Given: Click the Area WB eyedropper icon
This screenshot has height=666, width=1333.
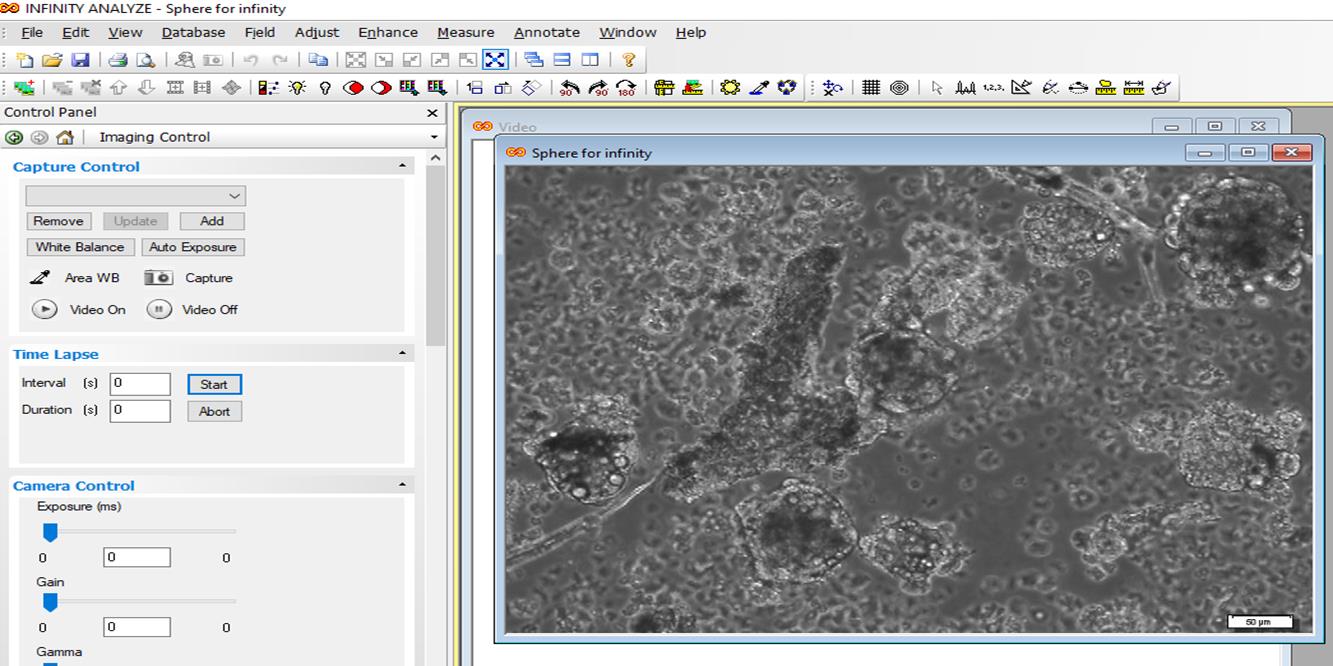Looking at the screenshot, I should pos(41,278).
